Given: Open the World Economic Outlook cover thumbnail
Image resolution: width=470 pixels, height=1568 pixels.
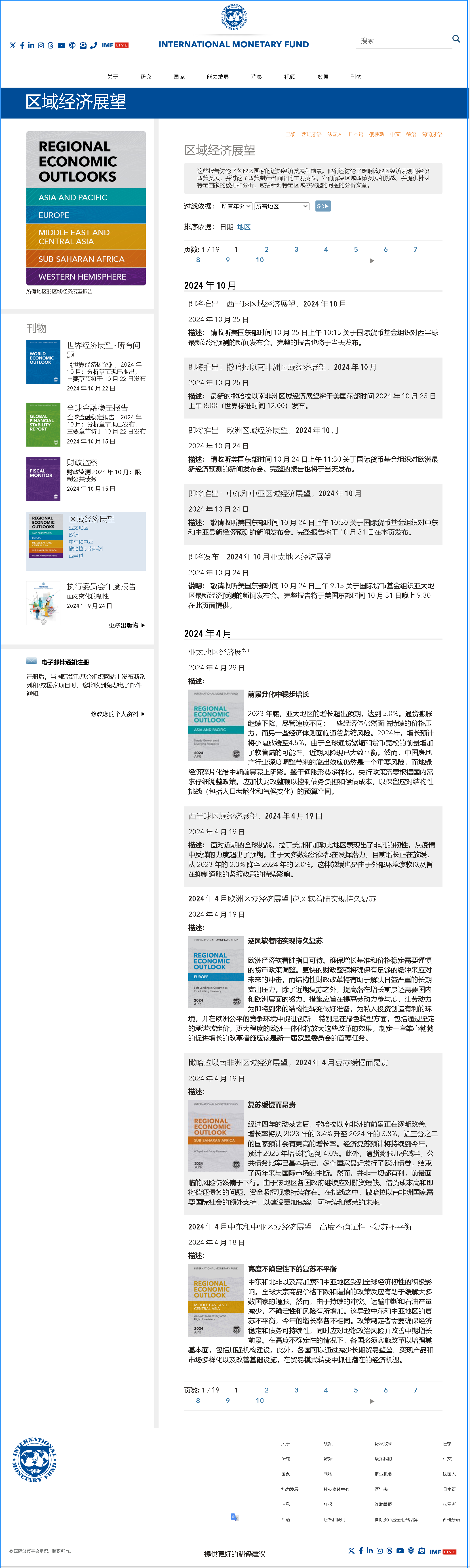Looking at the screenshot, I should (43, 362).
